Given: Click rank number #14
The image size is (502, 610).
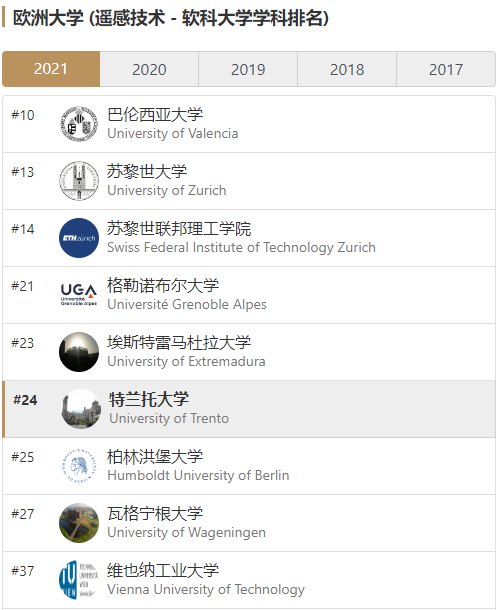Looking at the screenshot, I should pyautogui.click(x=23, y=229).
